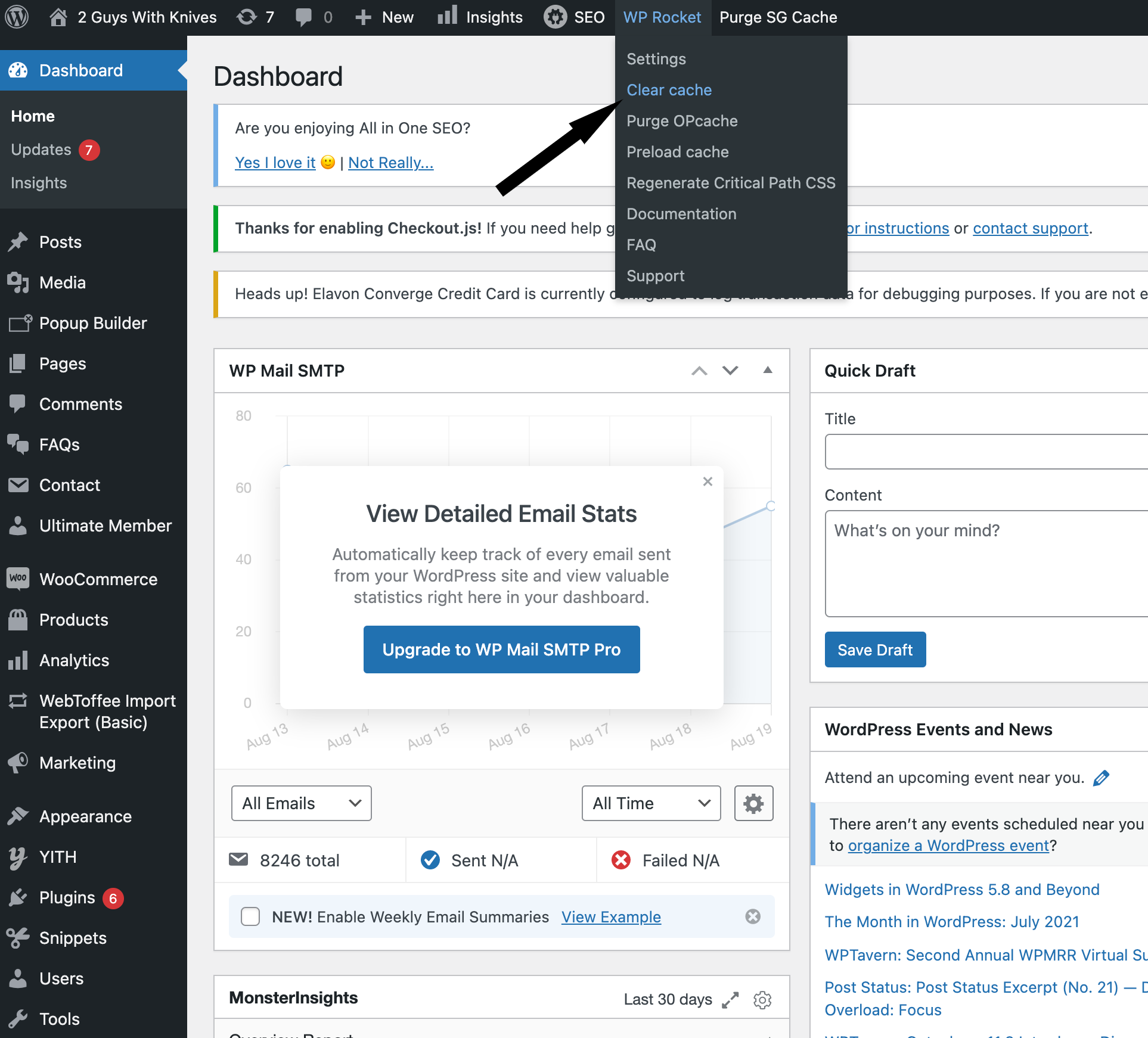1148x1038 pixels.
Task: Click Upgrade to WP Mail SMTP Pro button
Action: point(501,649)
